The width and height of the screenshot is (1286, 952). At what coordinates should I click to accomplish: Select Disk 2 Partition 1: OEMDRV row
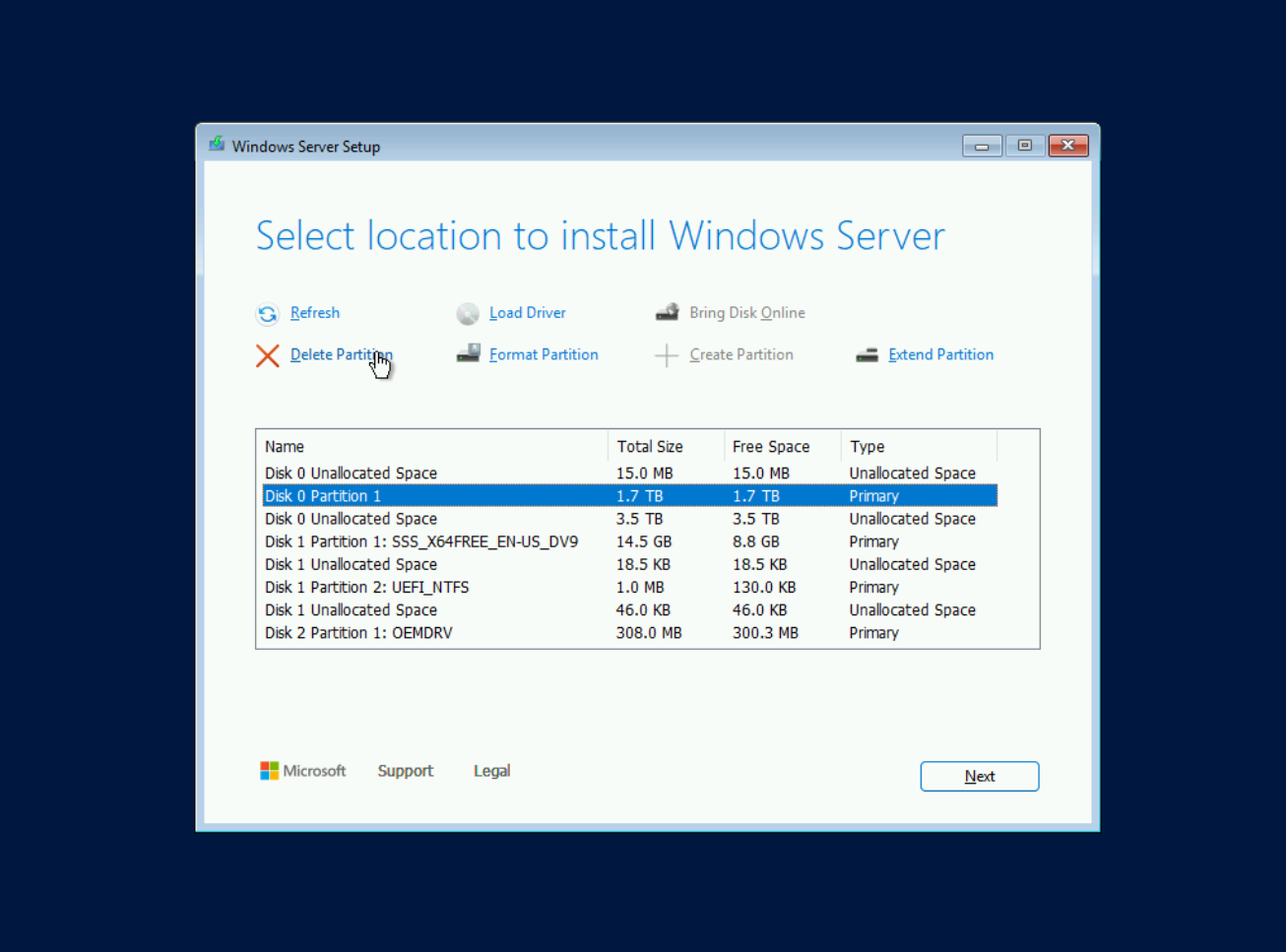coord(630,633)
